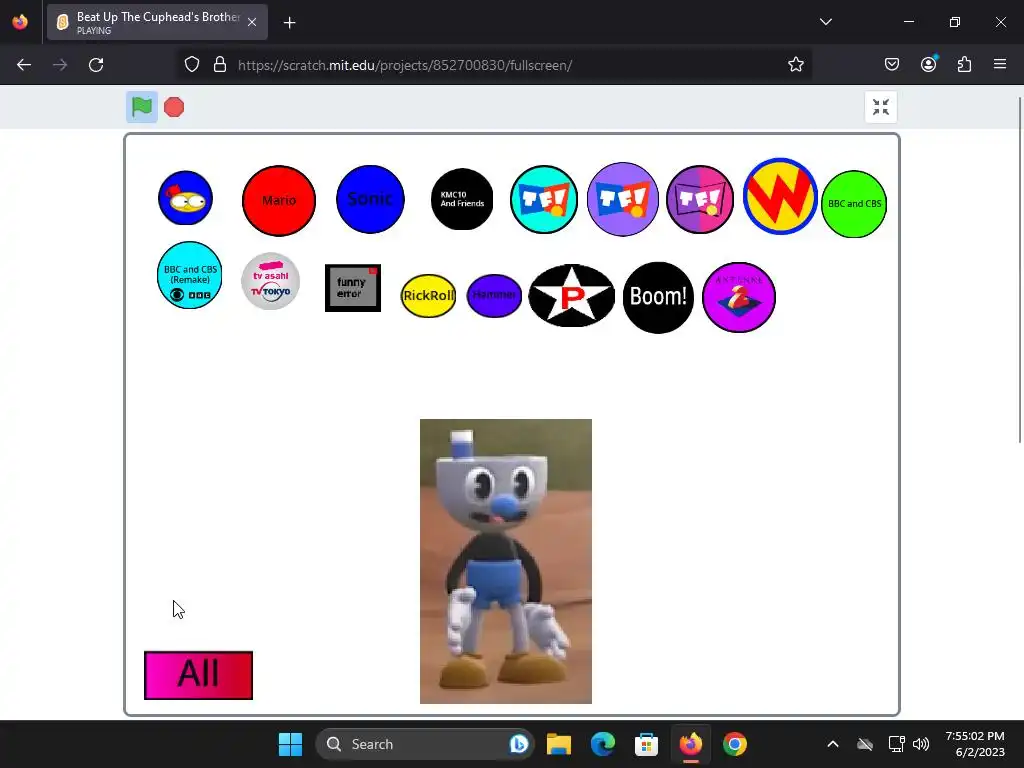
Task: Open Firefox application menu
Action: 1000,64
